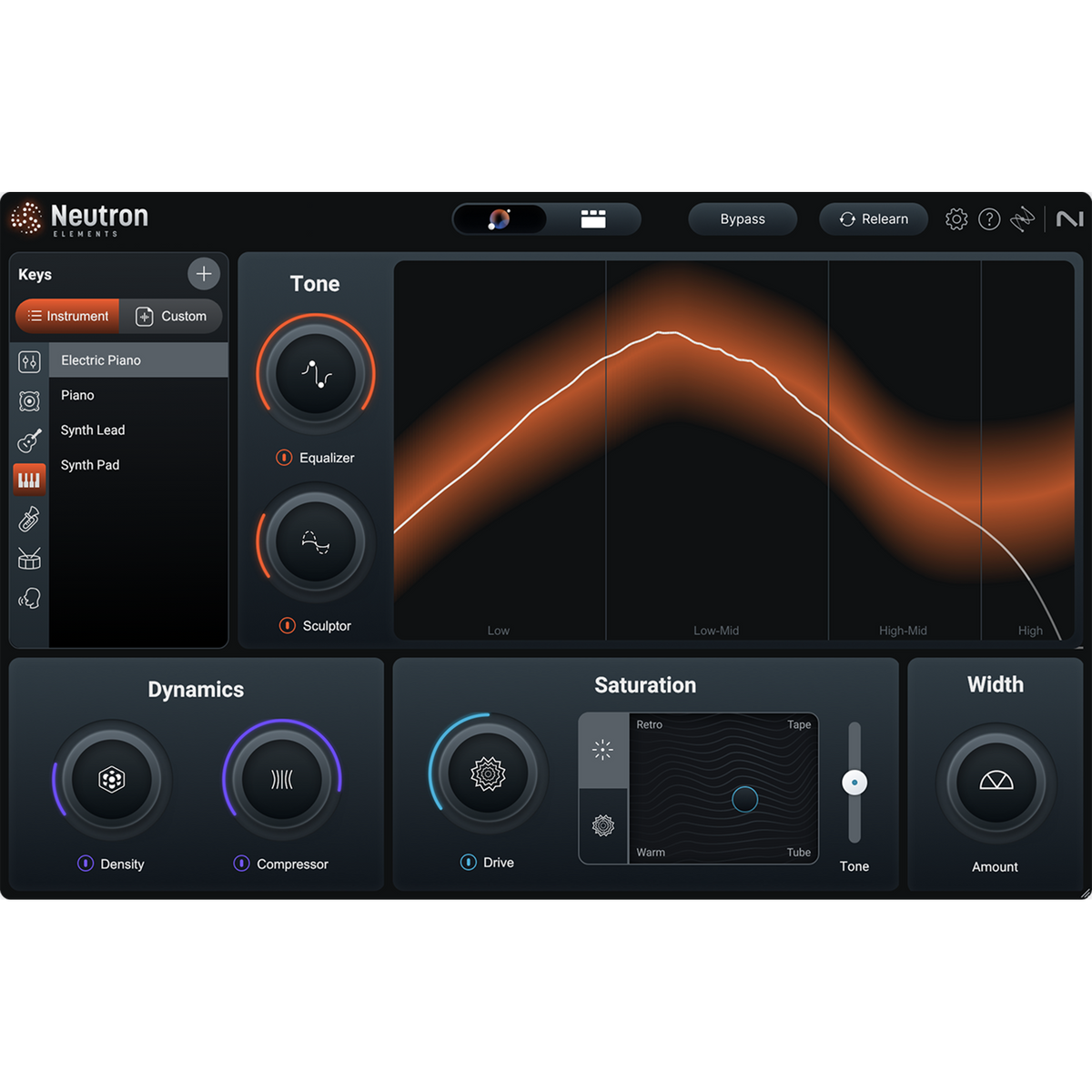Select the sparkle saturation mode icon
Screen dimensions: 1092x1092
pyautogui.click(x=603, y=750)
